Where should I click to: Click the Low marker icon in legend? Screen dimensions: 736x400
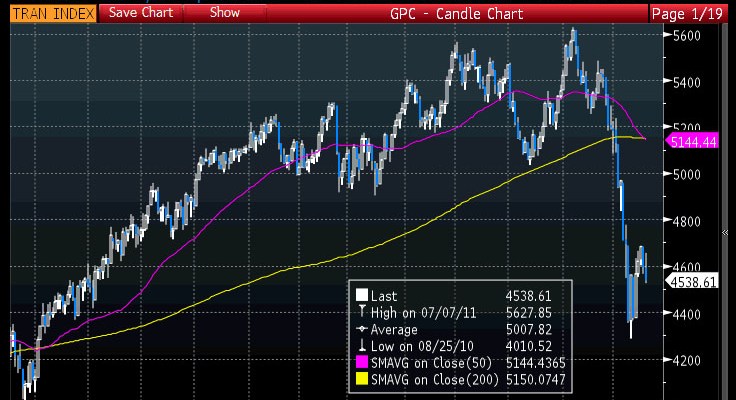(x=361, y=344)
